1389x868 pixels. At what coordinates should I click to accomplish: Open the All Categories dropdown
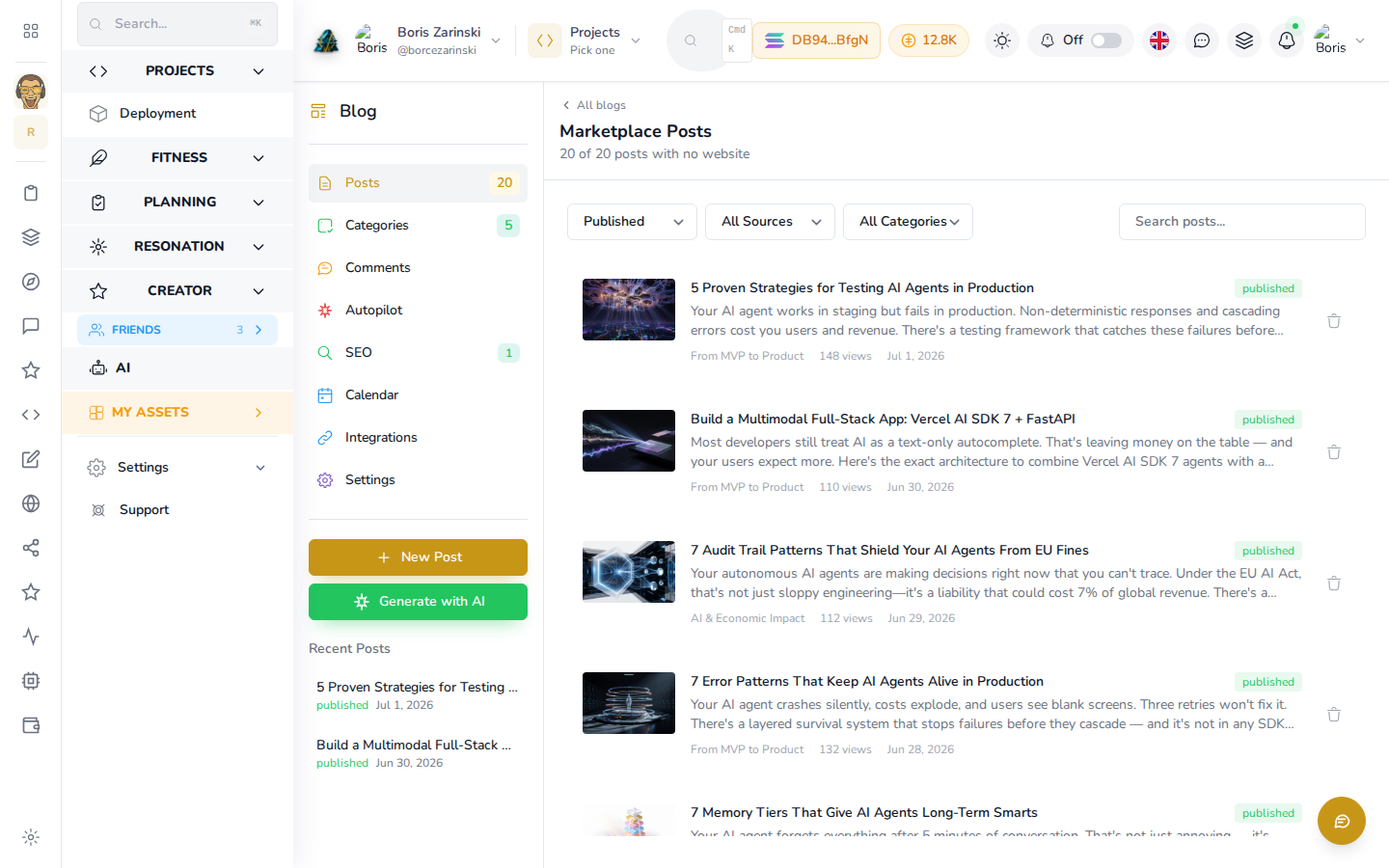pyautogui.click(x=908, y=222)
